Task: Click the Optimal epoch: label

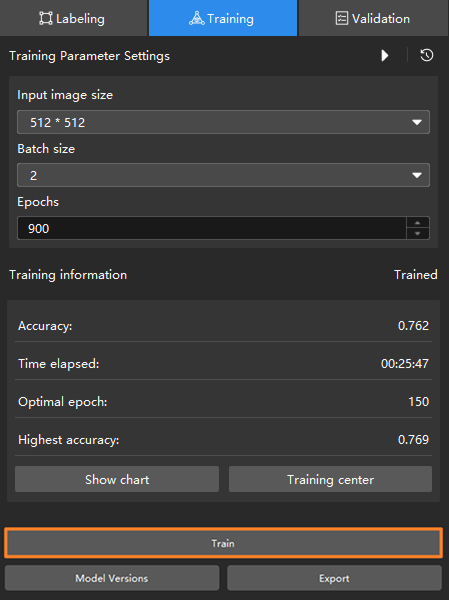Action: tap(63, 402)
